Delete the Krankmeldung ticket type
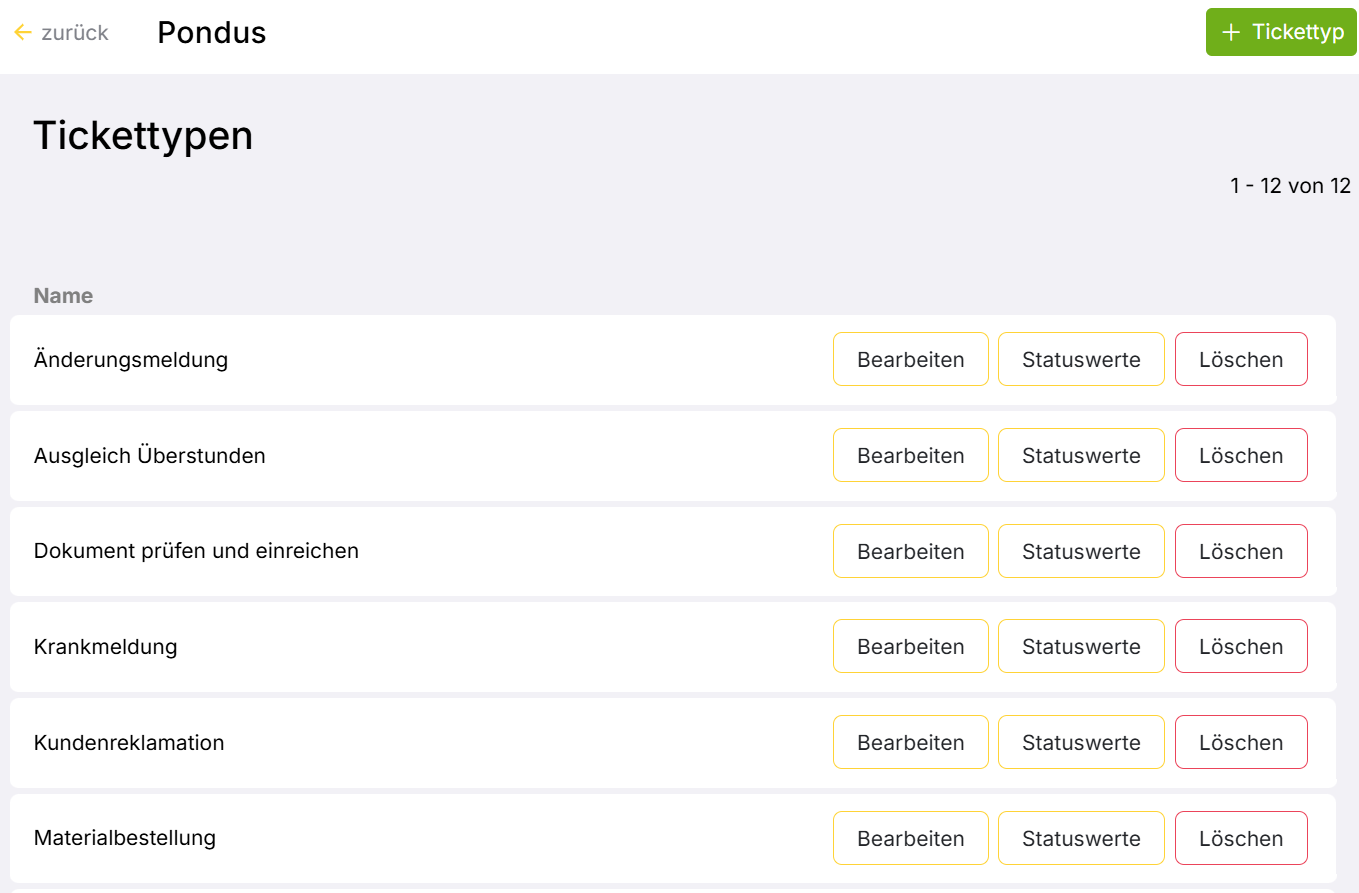Image resolution: width=1359 pixels, height=893 pixels. pos(1240,646)
